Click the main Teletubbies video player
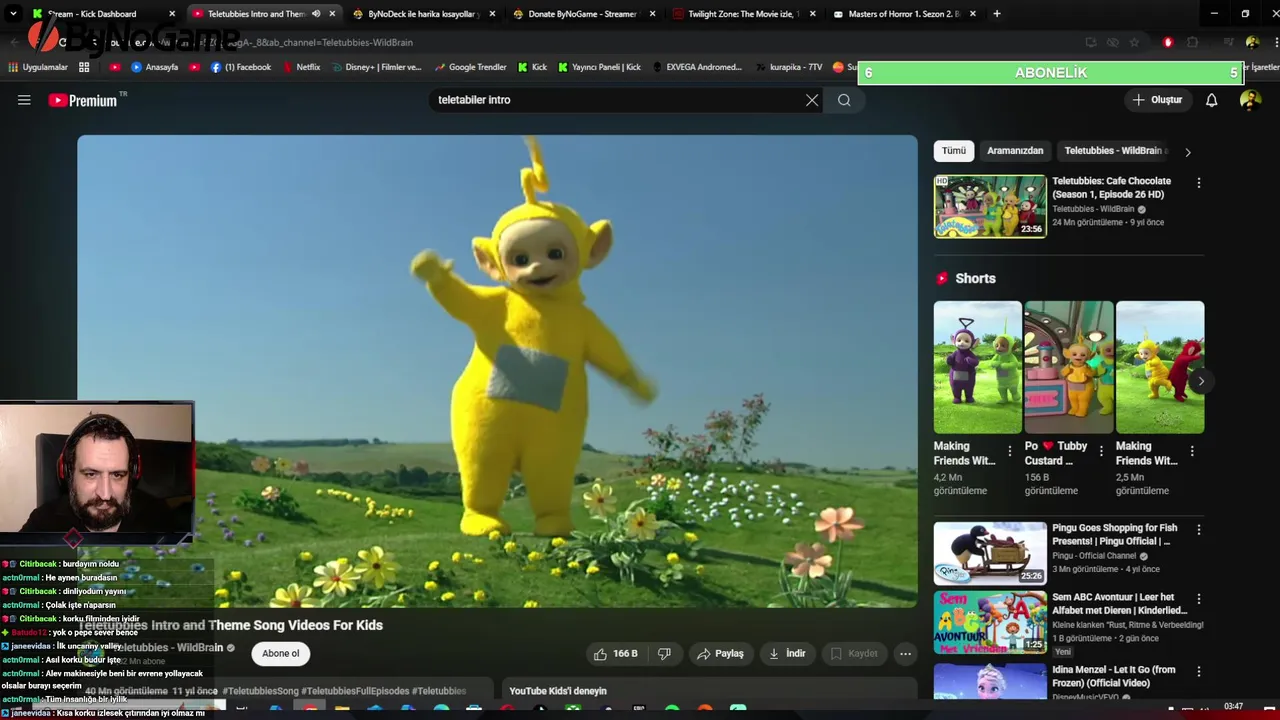The image size is (1280, 720). tap(497, 371)
